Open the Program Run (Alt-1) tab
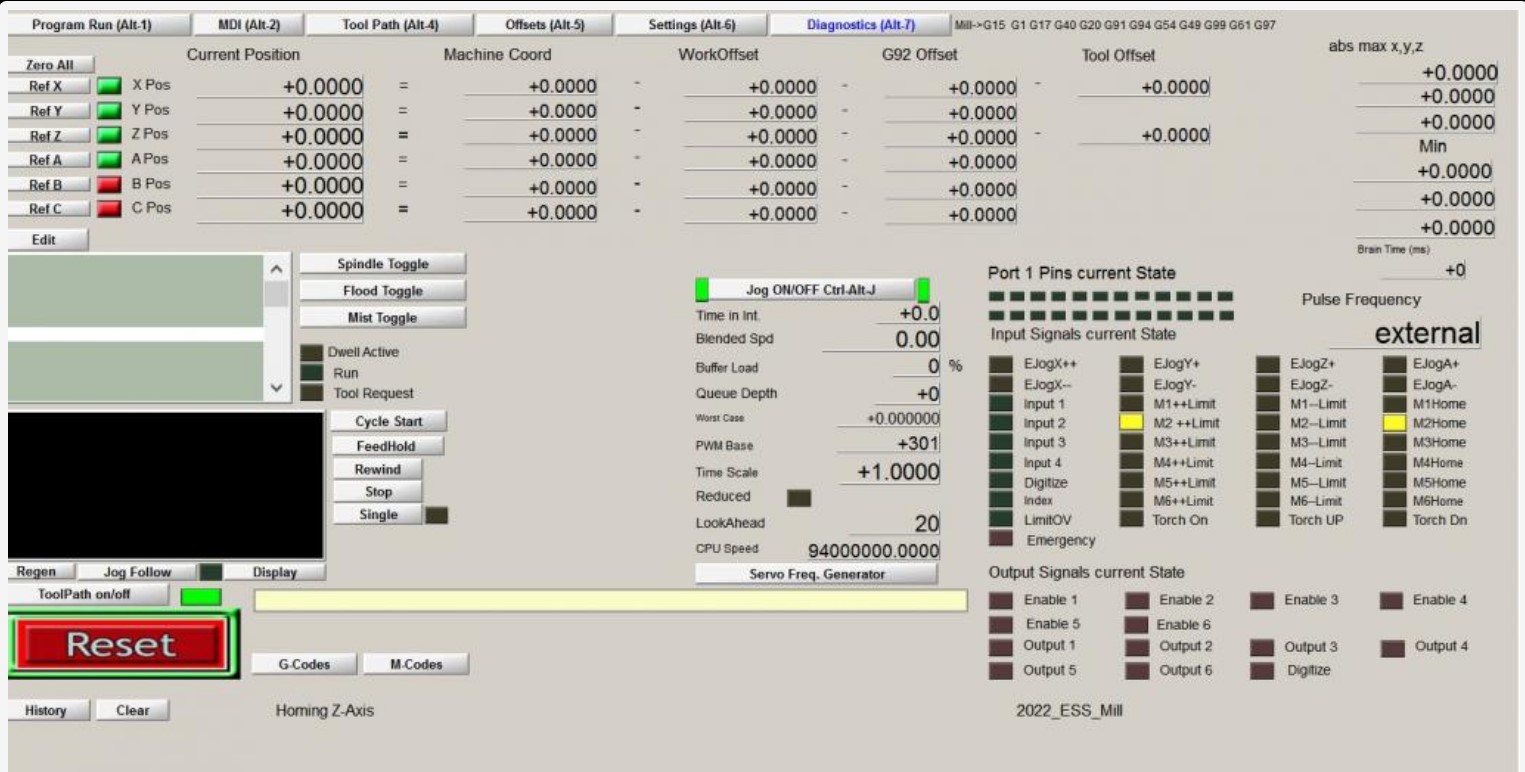This screenshot has width=1525, height=772. (92, 25)
